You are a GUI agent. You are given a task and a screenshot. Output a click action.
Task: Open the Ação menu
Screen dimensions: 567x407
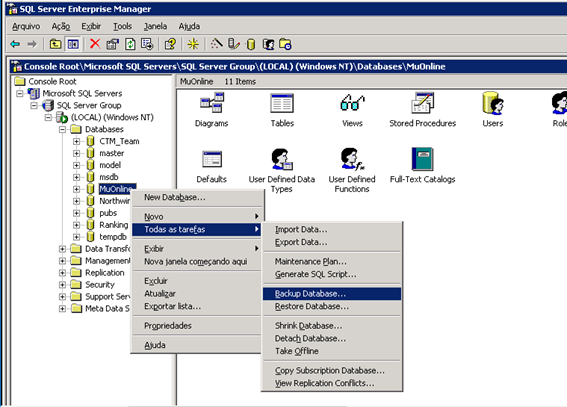click(x=61, y=26)
